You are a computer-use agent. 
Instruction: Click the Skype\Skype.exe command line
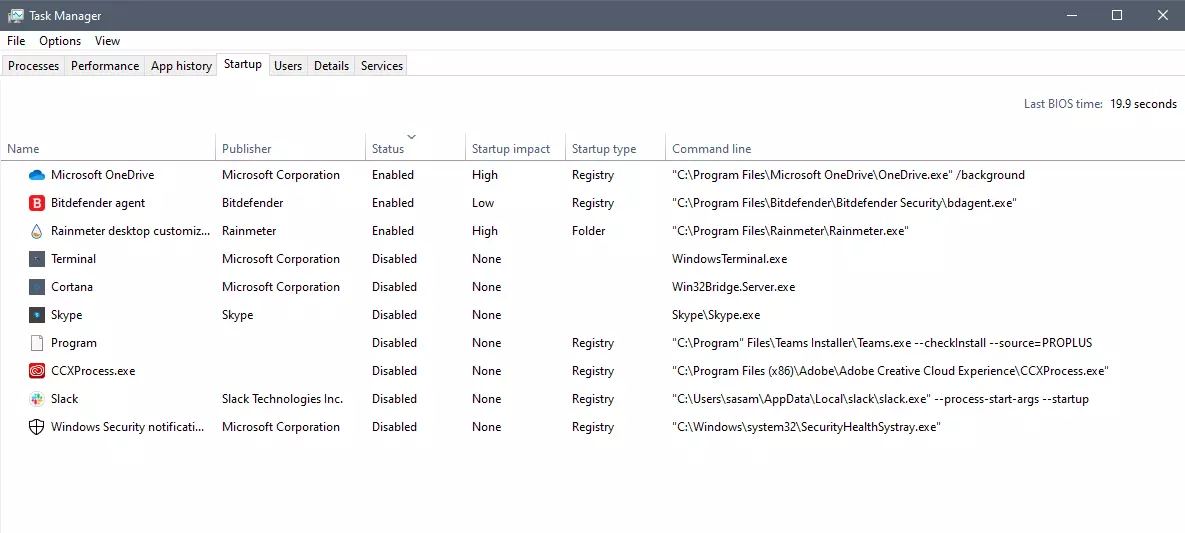716,315
